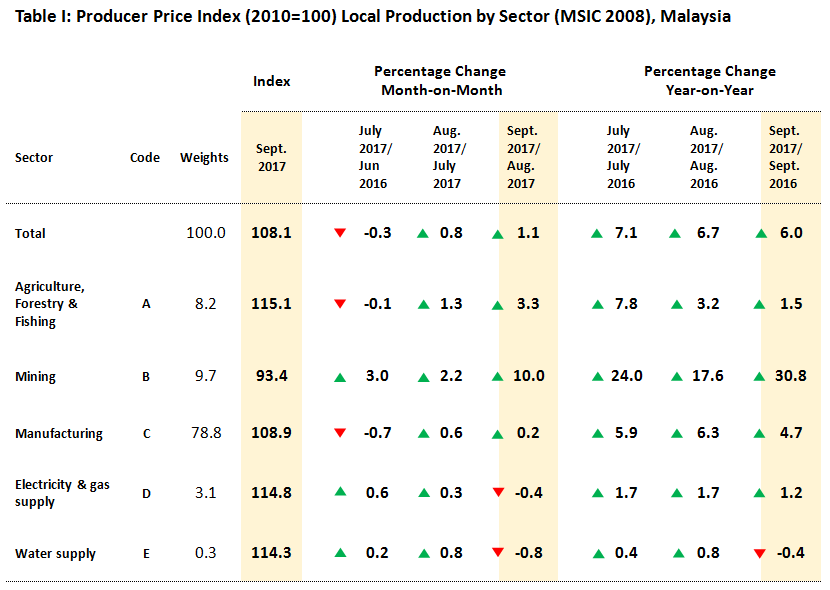830x590 pixels.
Task: Click the Weights column heading
Action: (x=204, y=157)
